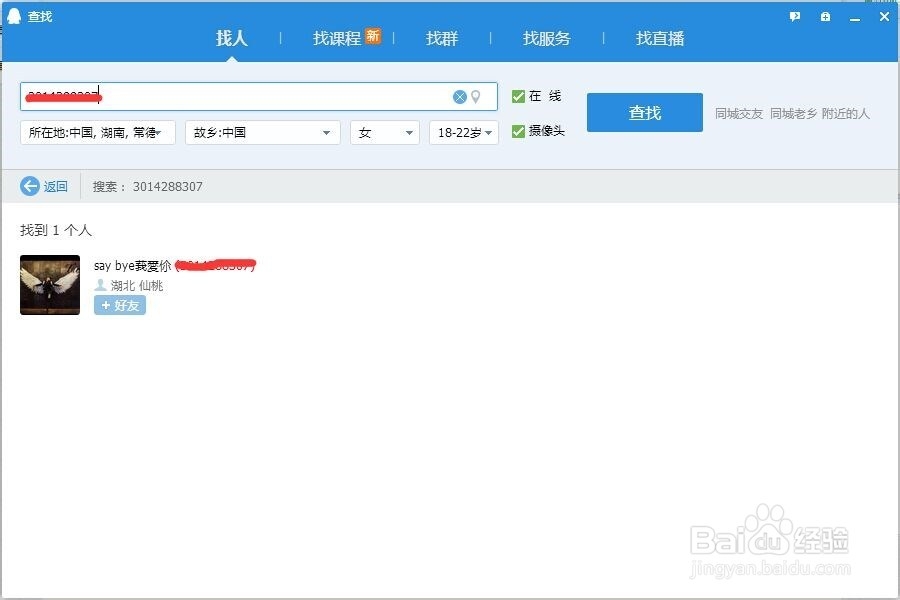Switch to the 找直播 tab
900x600 pixels.
coord(661,38)
